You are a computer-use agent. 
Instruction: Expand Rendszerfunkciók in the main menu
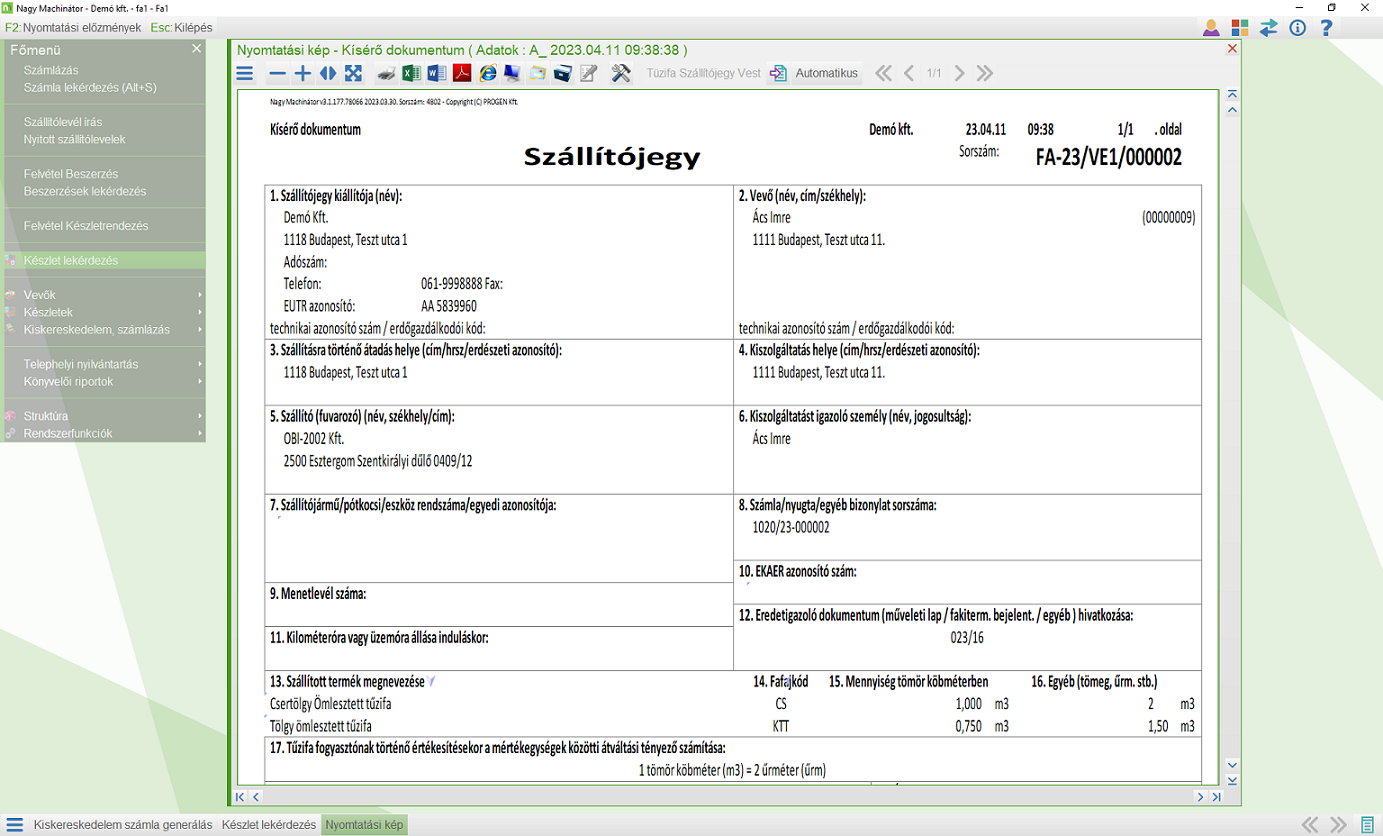point(67,433)
